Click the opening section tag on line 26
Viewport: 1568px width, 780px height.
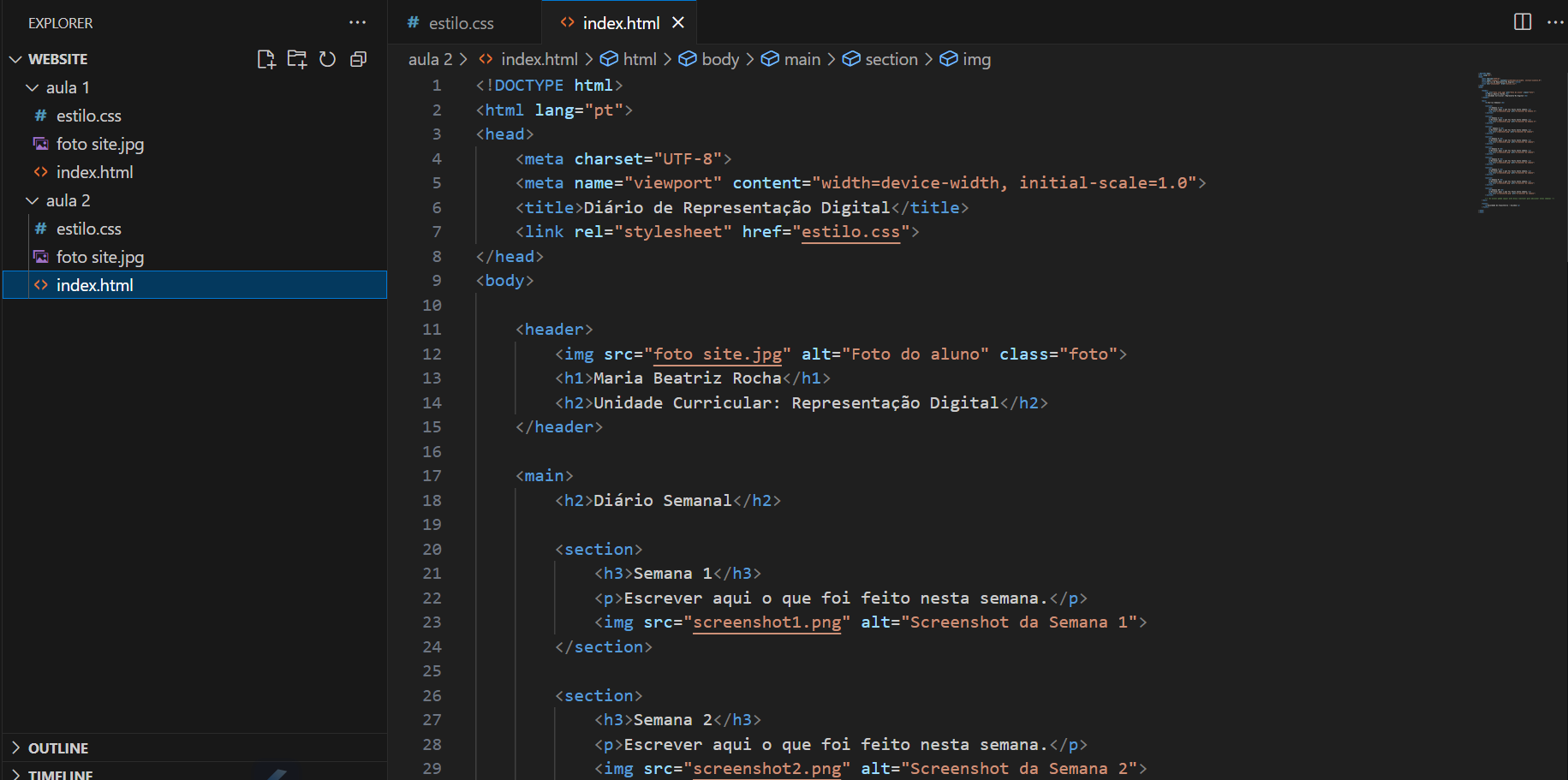(599, 696)
